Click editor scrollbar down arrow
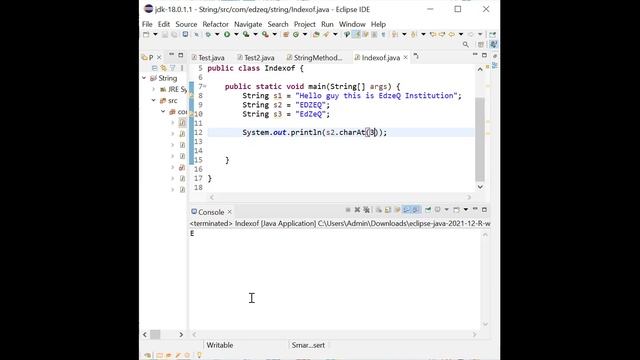Image resolution: width=640 pixels, height=360 pixels. (480, 187)
